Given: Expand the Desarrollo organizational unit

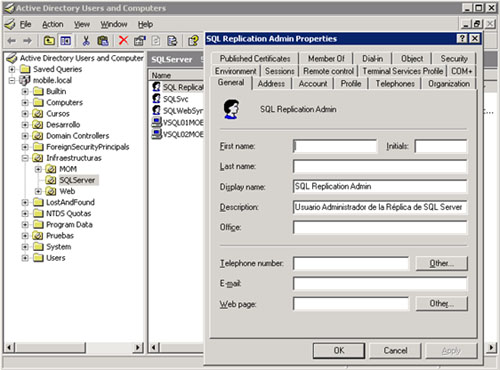Looking at the screenshot, I should [x=25, y=125].
